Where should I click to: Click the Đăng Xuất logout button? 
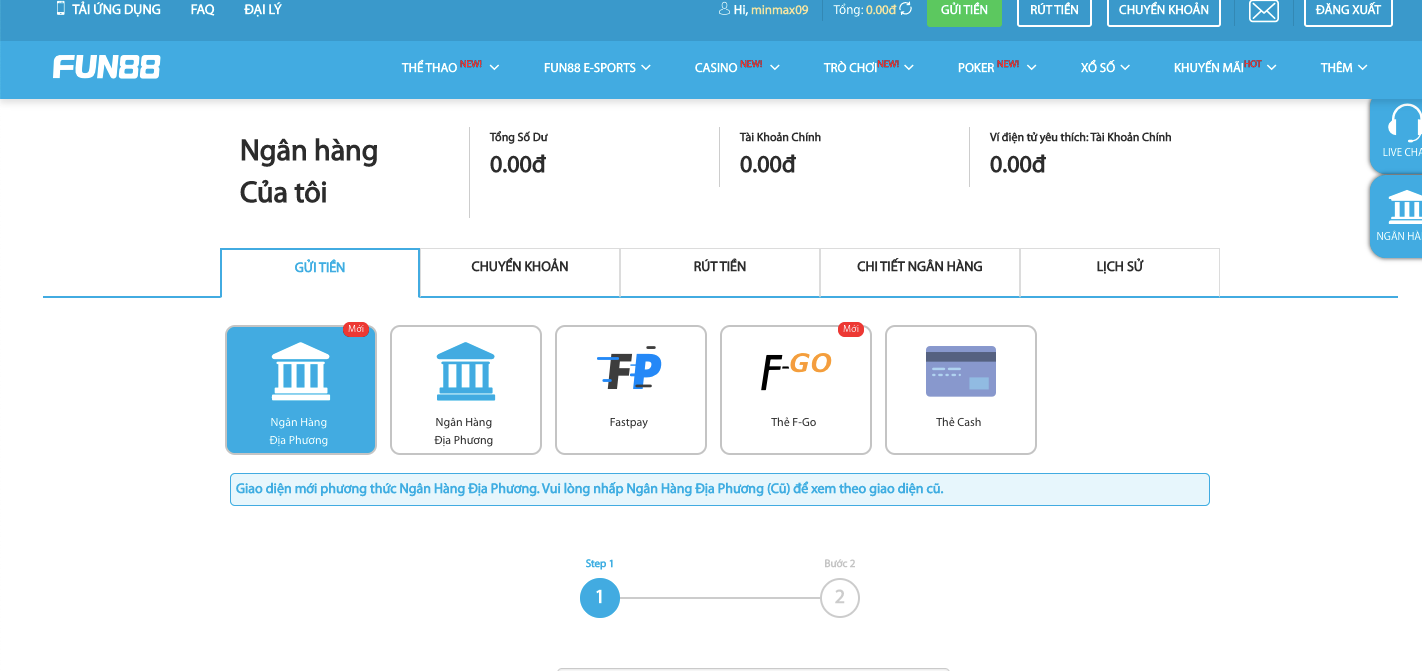[1348, 11]
